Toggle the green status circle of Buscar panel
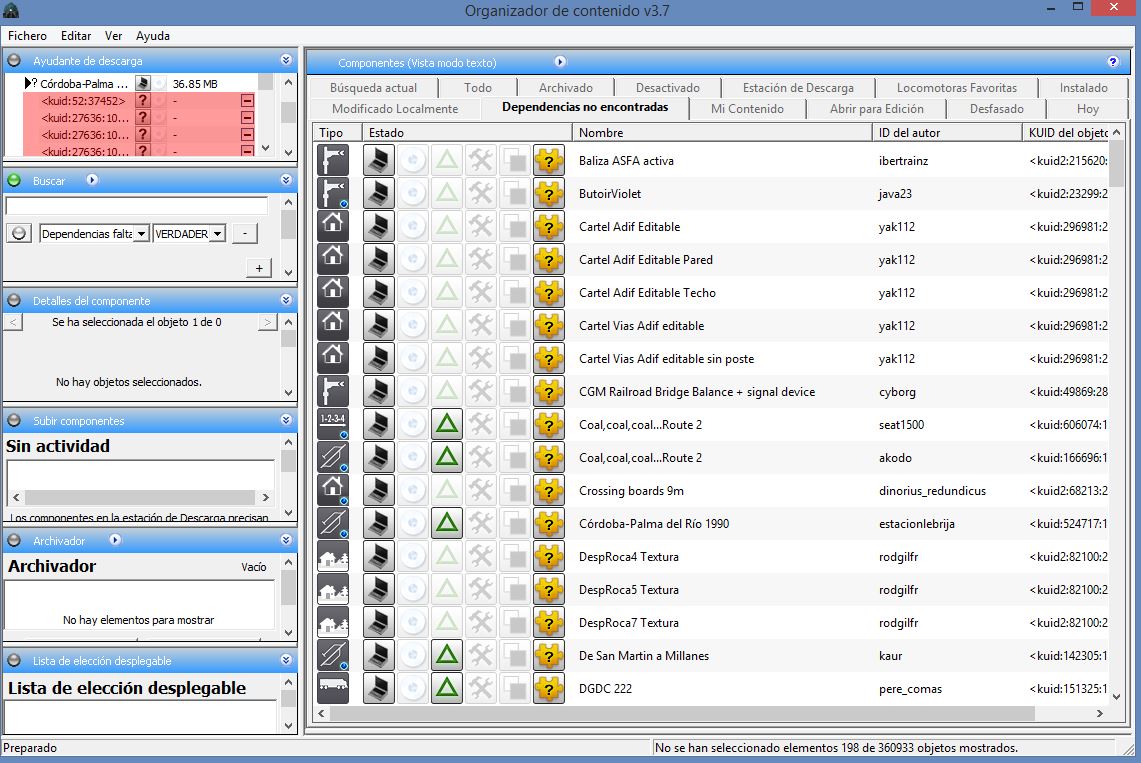The height and width of the screenshot is (763, 1141). coord(14,180)
